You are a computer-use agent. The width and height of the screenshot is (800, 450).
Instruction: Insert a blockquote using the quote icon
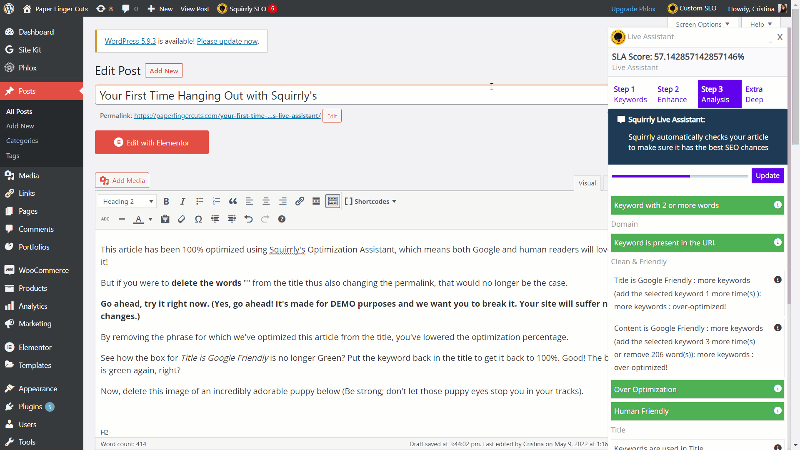point(232,201)
